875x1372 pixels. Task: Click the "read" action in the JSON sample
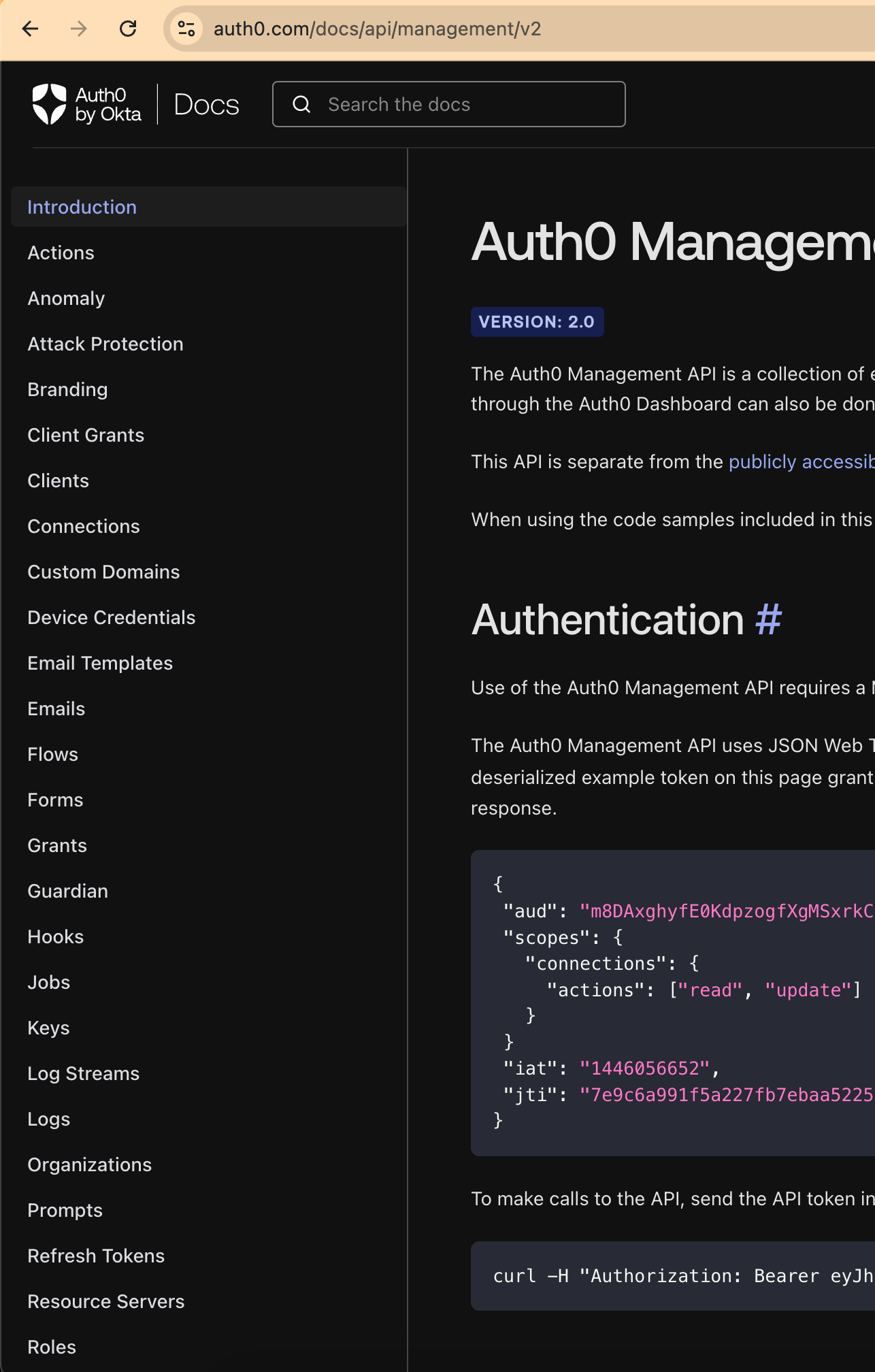710,990
